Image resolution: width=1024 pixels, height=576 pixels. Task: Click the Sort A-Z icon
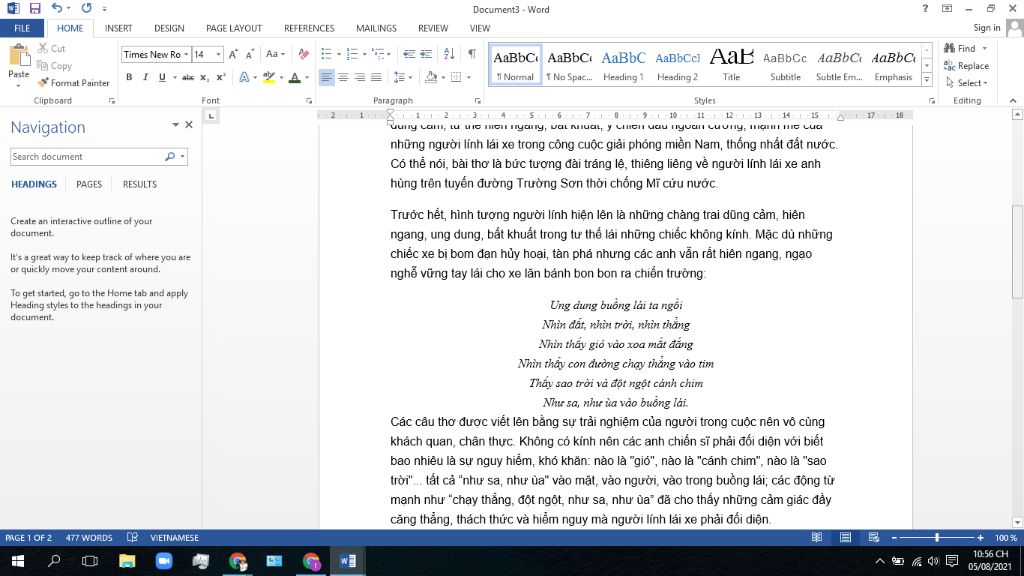449,54
